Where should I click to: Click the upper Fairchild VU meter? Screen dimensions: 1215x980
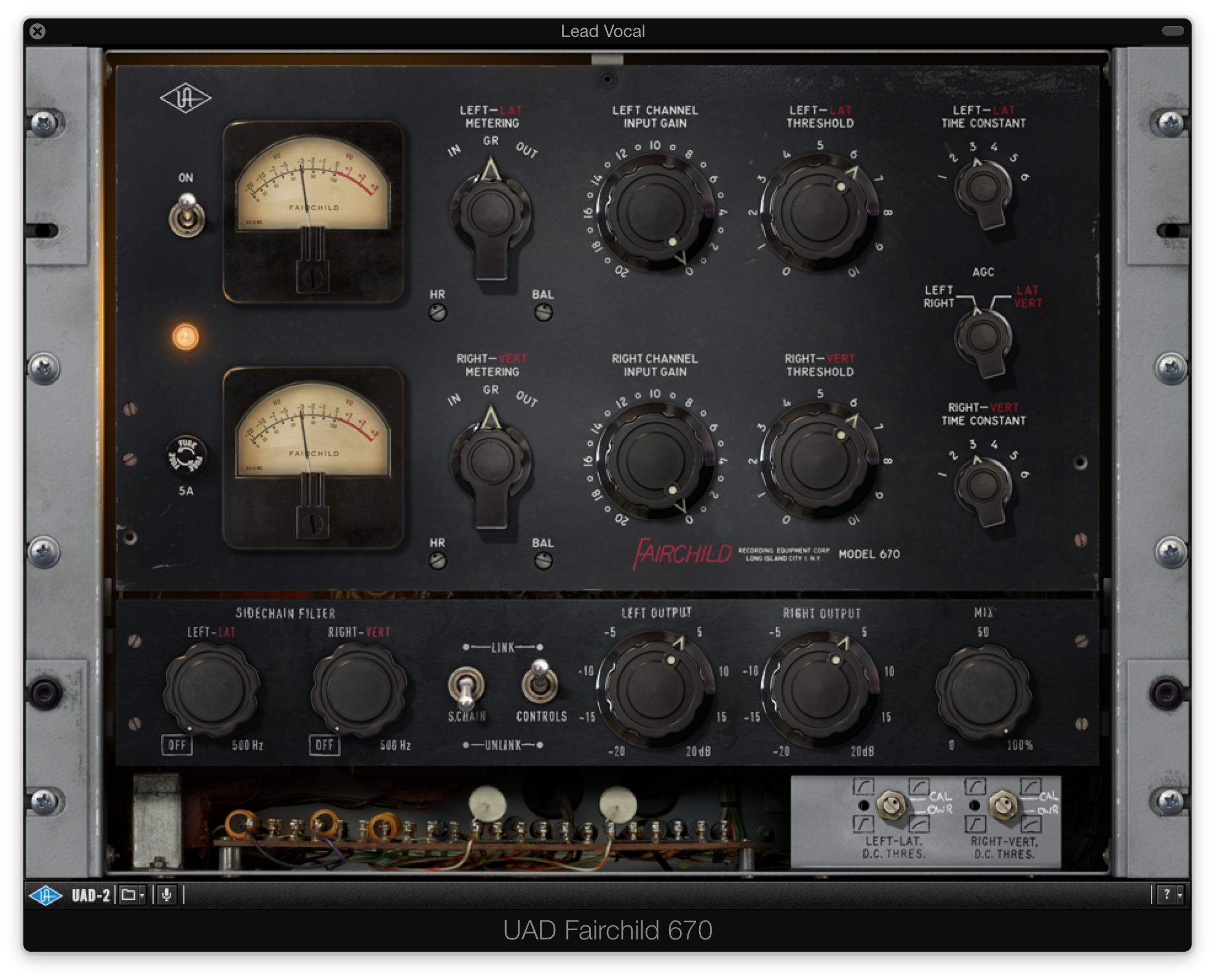[313, 211]
